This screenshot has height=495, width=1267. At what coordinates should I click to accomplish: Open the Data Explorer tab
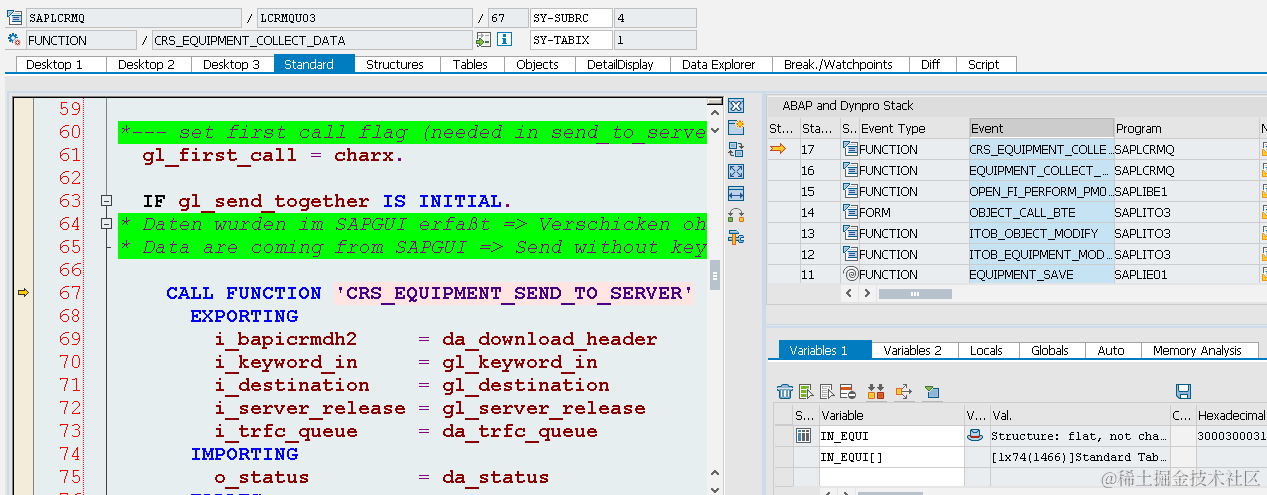pyautogui.click(x=718, y=64)
